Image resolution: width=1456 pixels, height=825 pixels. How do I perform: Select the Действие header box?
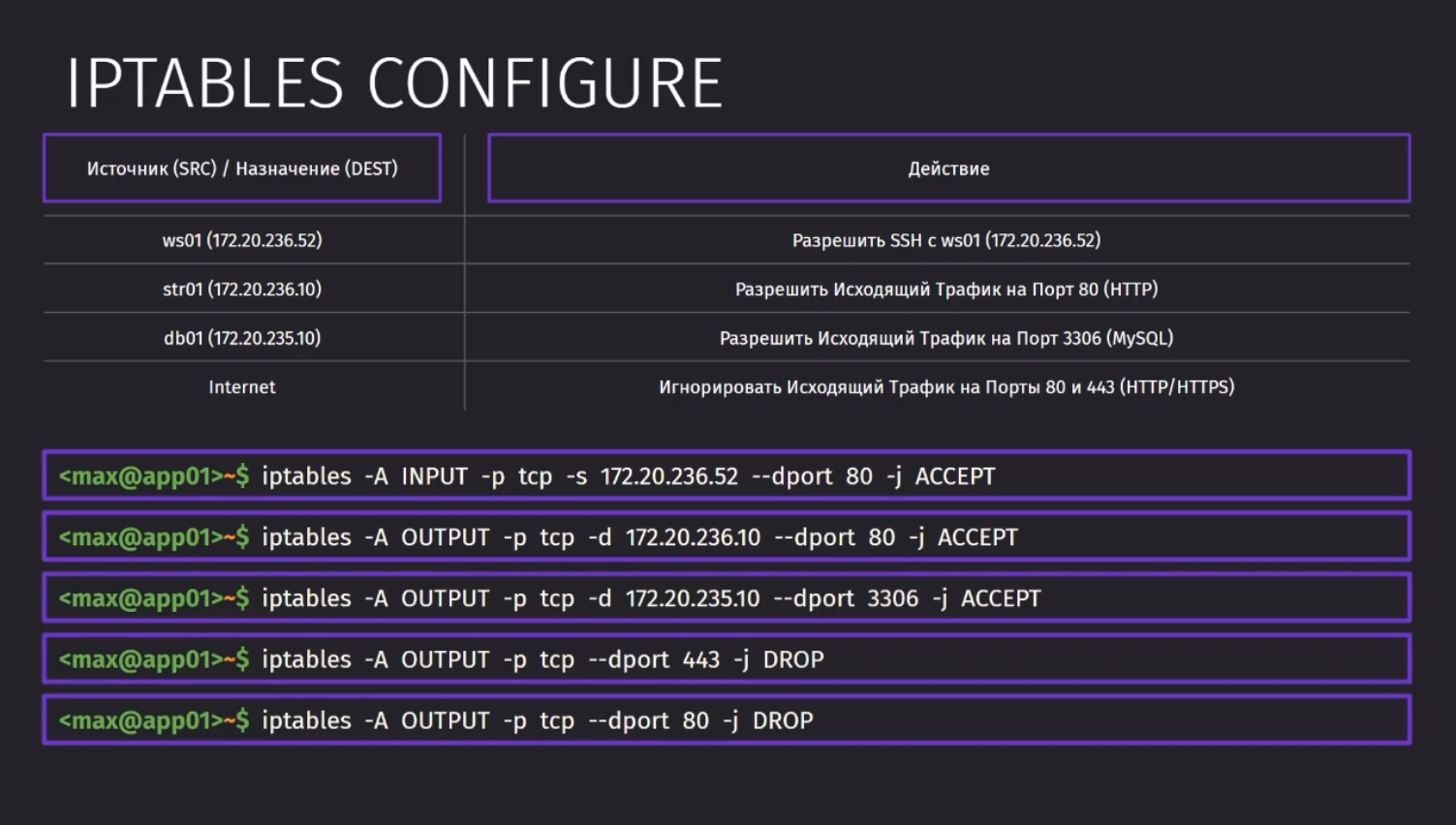[x=948, y=168]
